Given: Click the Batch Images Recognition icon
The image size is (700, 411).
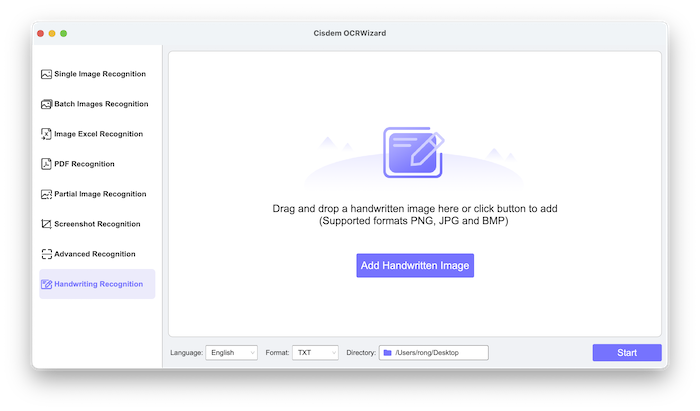Looking at the screenshot, I should [46, 104].
